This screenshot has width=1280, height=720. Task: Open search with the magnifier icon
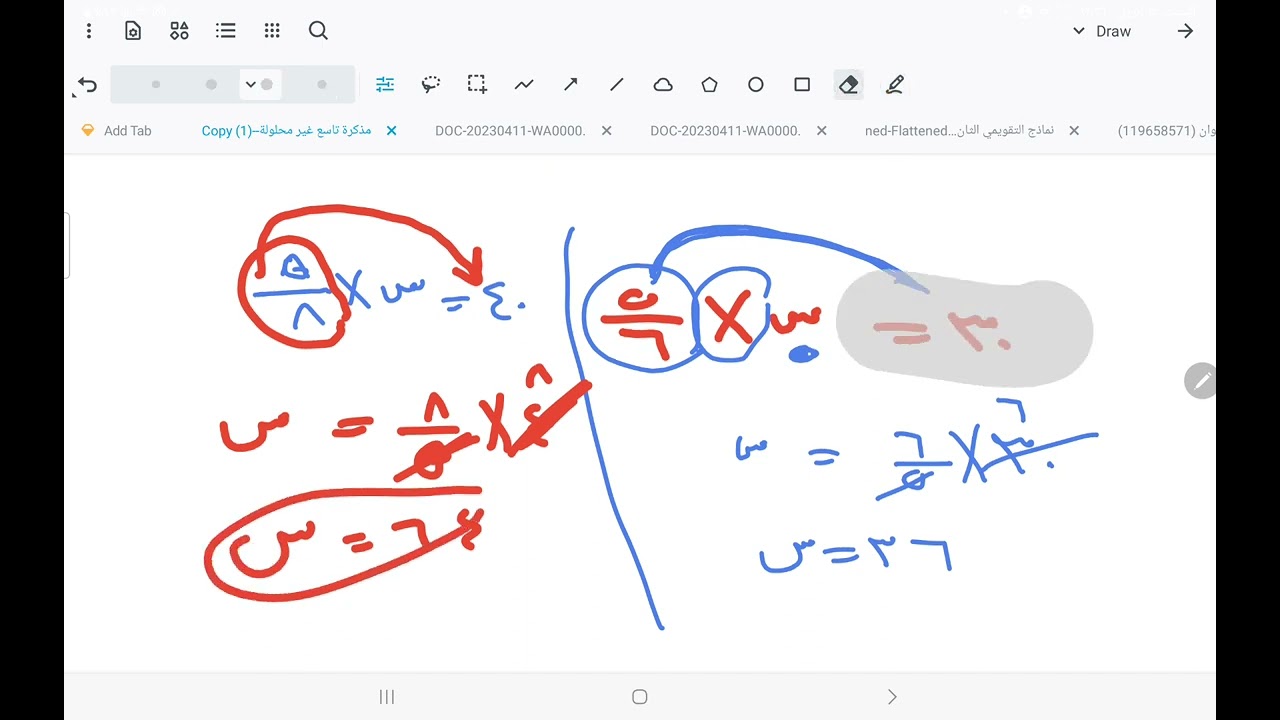pos(318,31)
